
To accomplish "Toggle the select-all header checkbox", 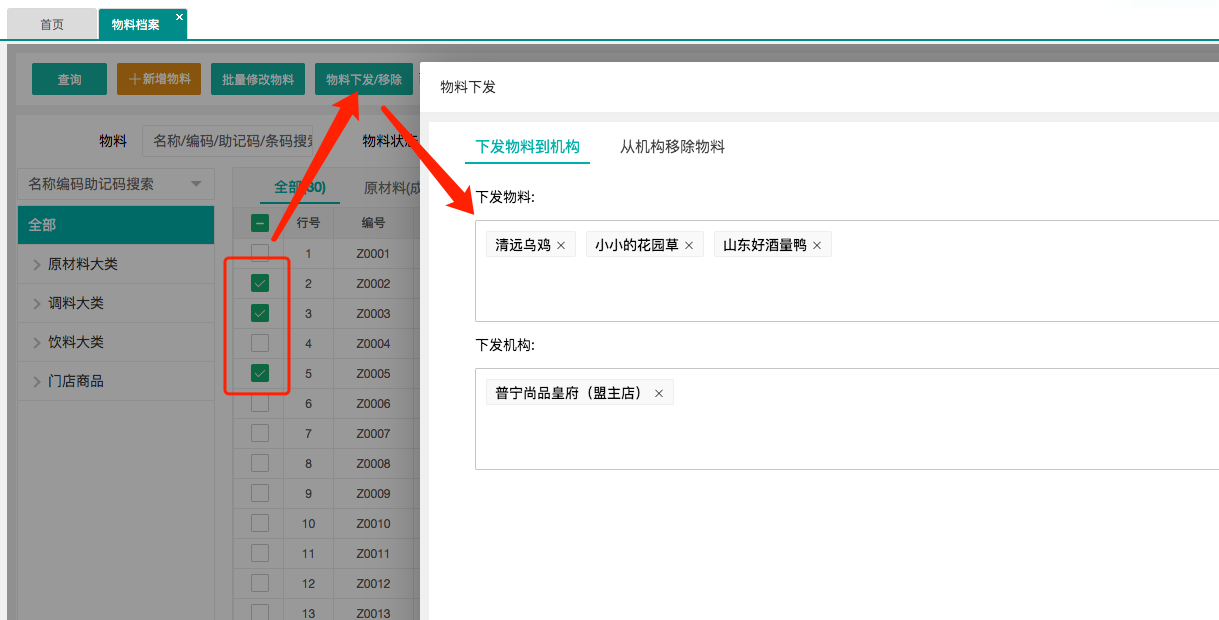I will 259,223.
